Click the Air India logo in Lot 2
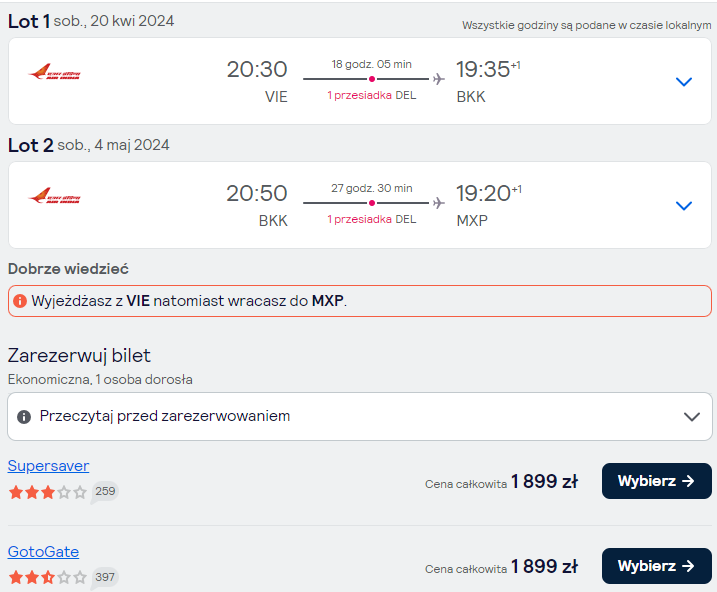Image resolution: width=717 pixels, height=592 pixels. tap(54, 196)
